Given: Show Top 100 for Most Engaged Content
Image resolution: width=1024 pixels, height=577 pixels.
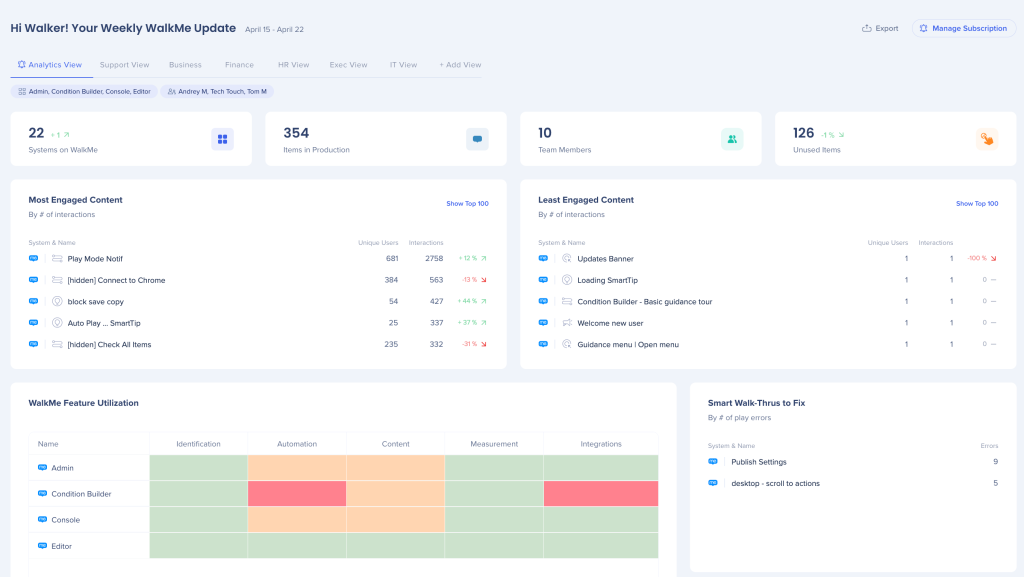Looking at the screenshot, I should (467, 204).
